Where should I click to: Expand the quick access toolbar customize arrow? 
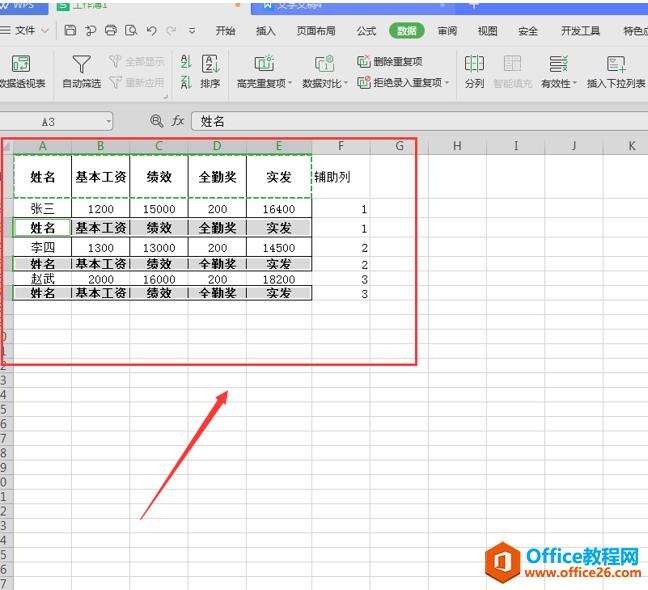pos(192,31)
